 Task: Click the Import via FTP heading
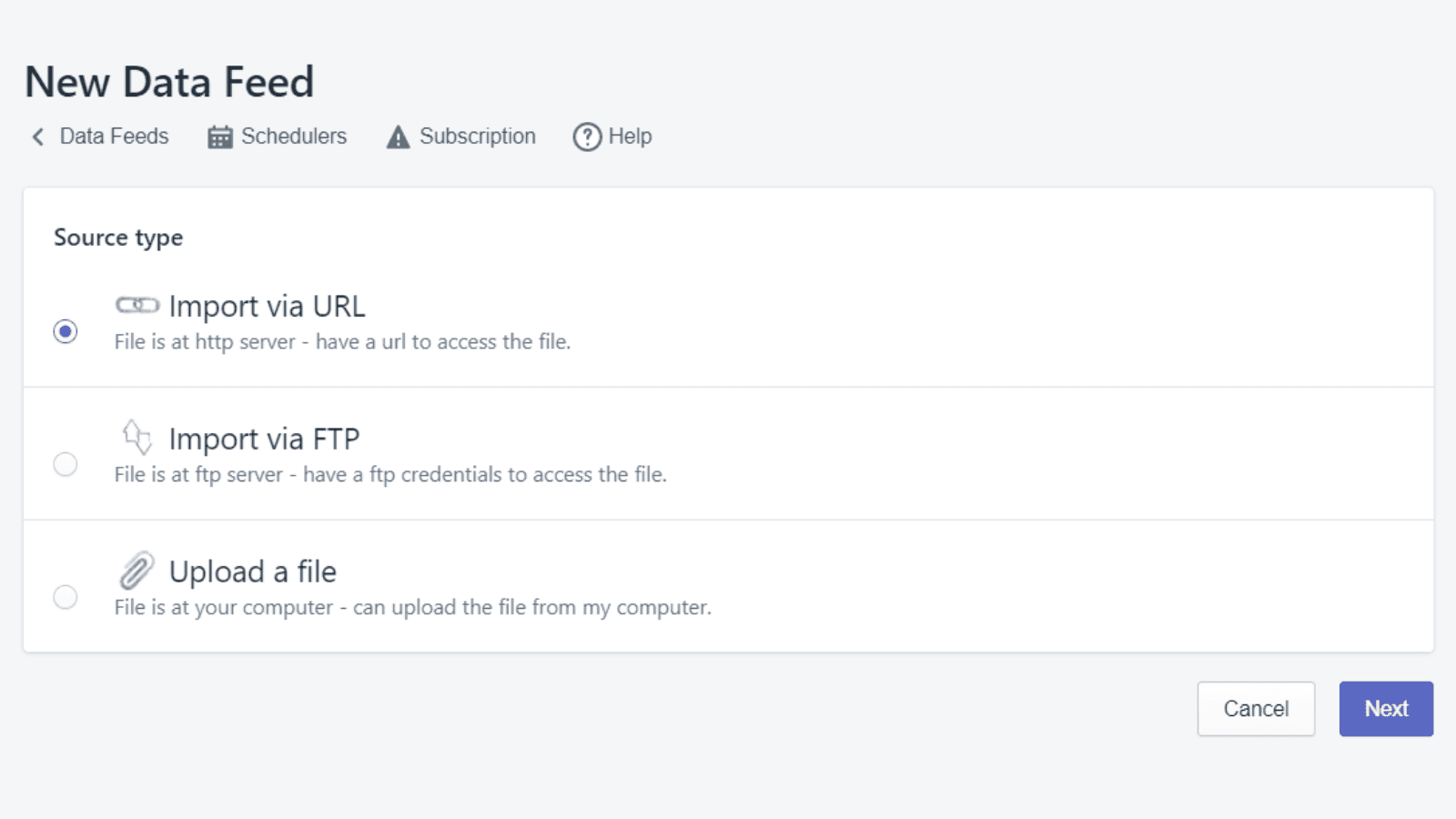coord(264,440)
